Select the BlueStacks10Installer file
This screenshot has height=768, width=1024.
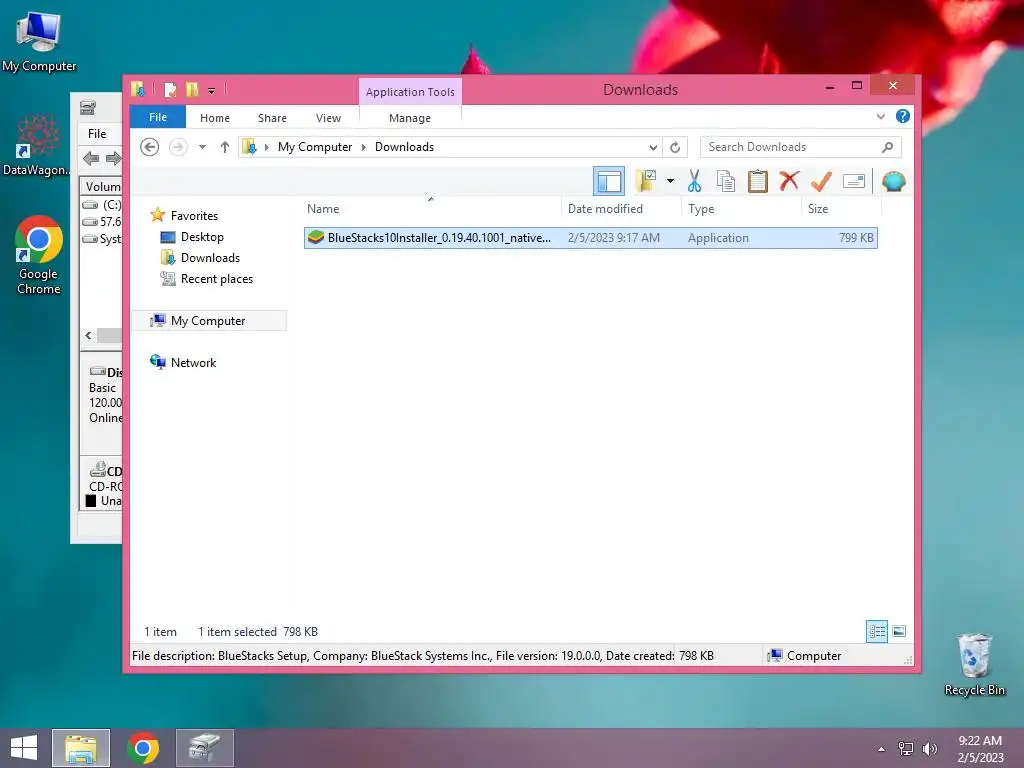click(590, 238)
